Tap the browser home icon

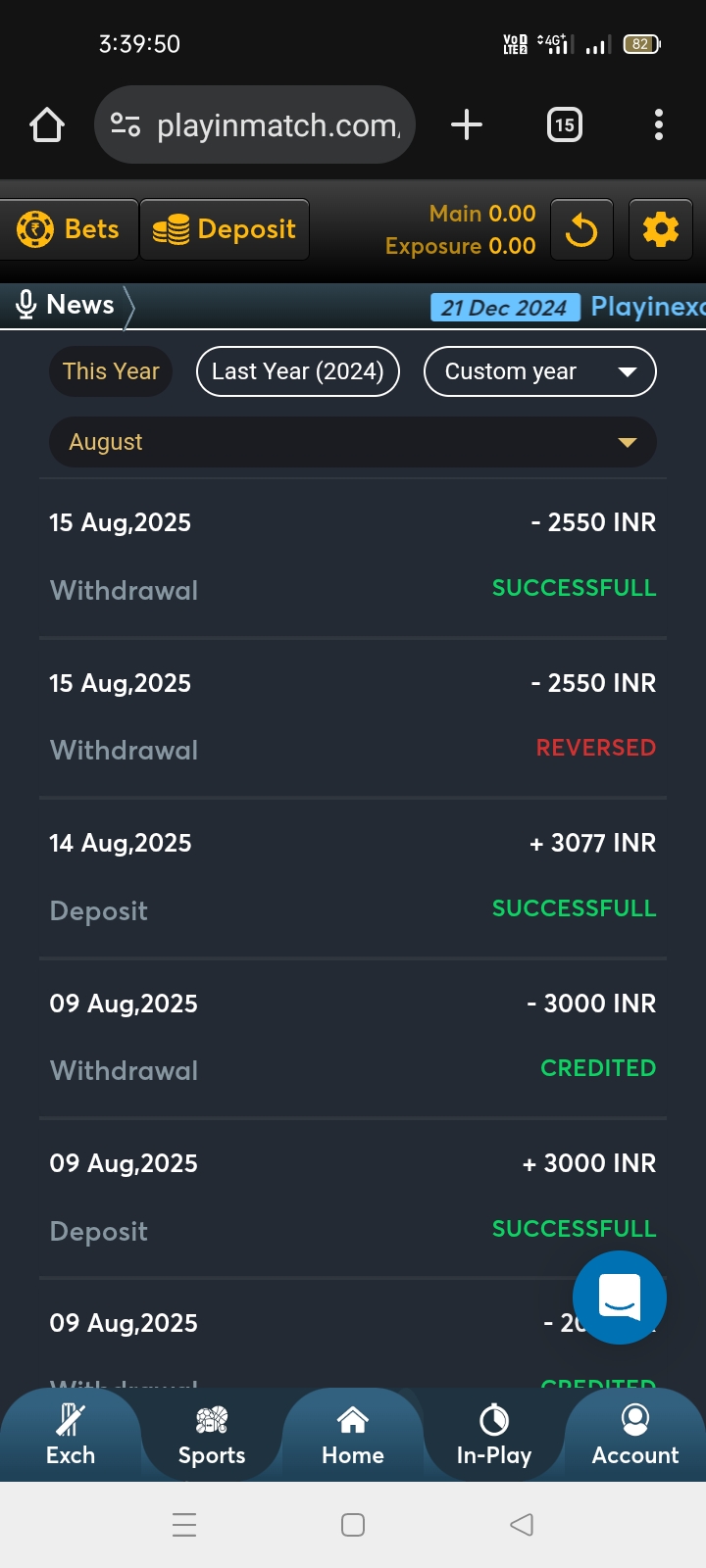coord(47,125)
